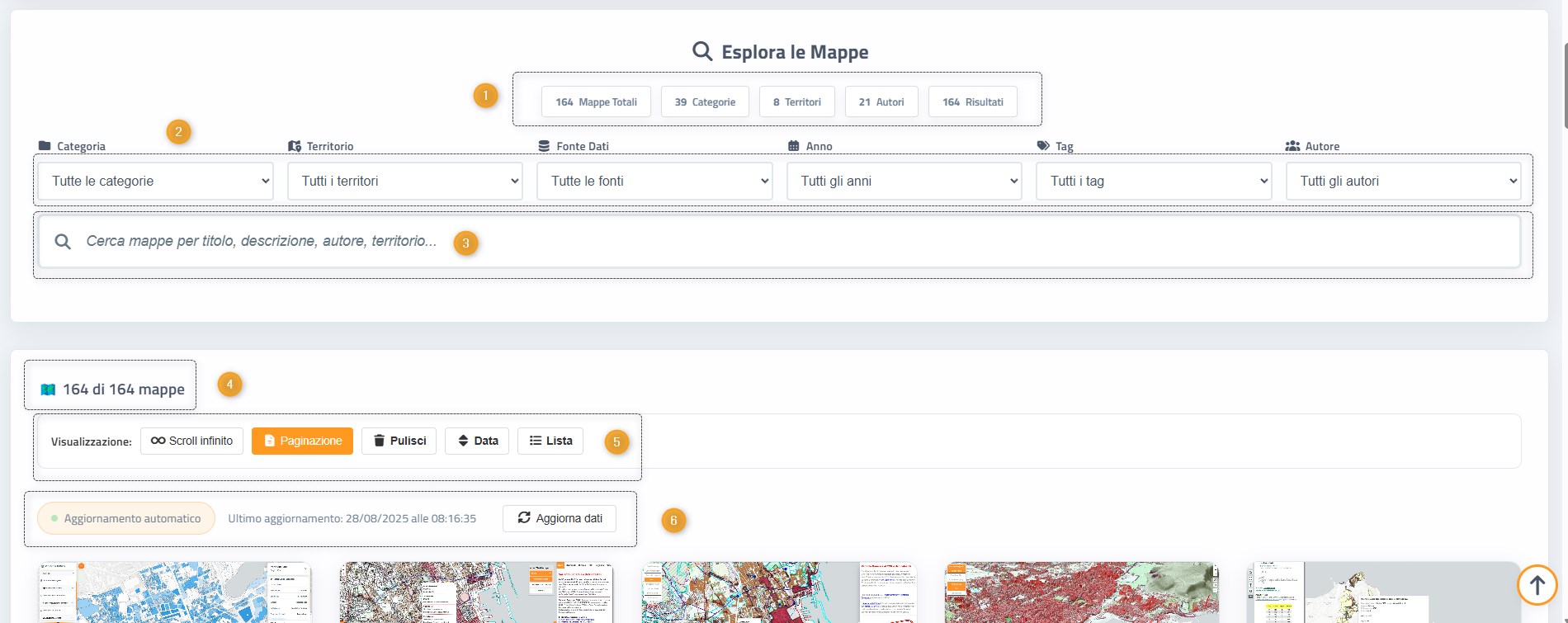Click the scroll-to-top arrow icon
This screenshot has width=1568, height=623.
tap(1537, 585)
